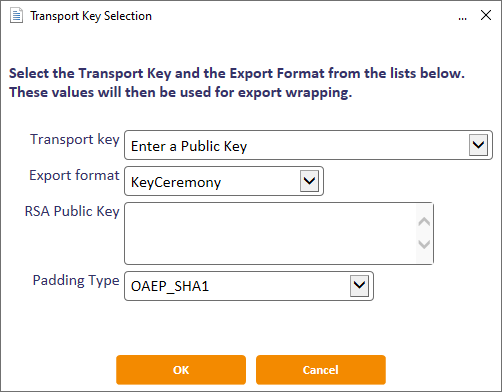Confirm selection with the OK button

click(181, 370)
